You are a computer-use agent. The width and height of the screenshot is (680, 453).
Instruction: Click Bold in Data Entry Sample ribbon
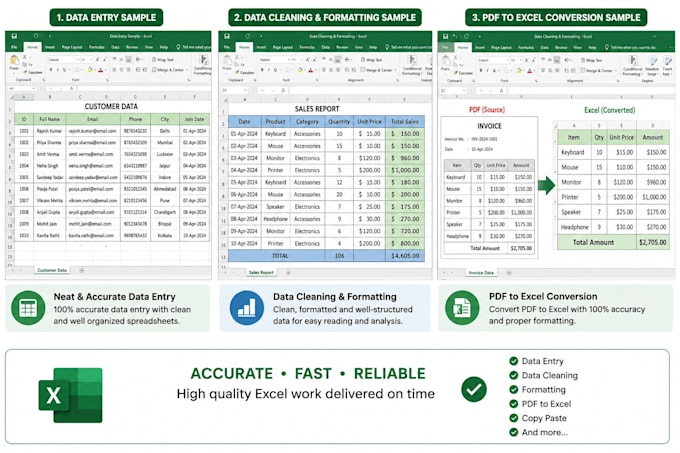pyautogui.click(x=51, y=70)
